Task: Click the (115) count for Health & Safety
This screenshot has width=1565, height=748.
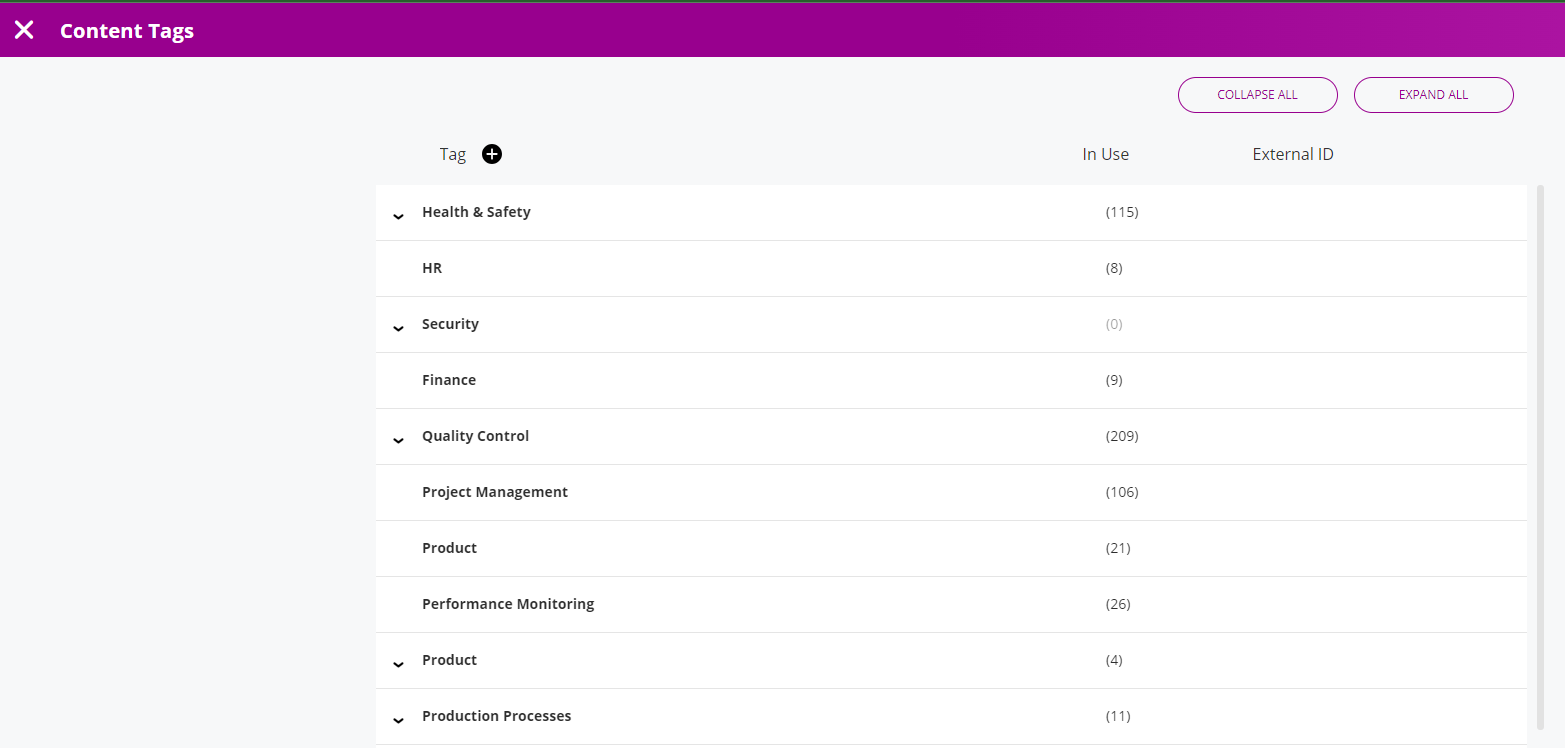Action: tap(1122, 212)
